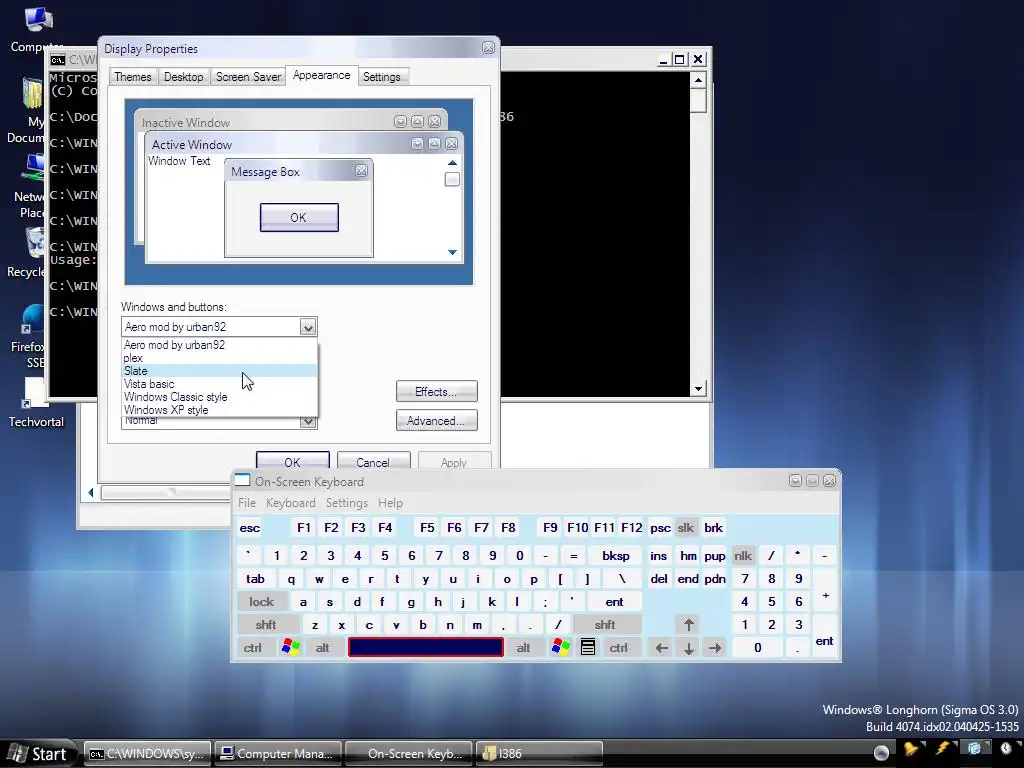Viewport: 1024px width, 768px height.
Task: Click the context menu key icon
Action: 588,648
